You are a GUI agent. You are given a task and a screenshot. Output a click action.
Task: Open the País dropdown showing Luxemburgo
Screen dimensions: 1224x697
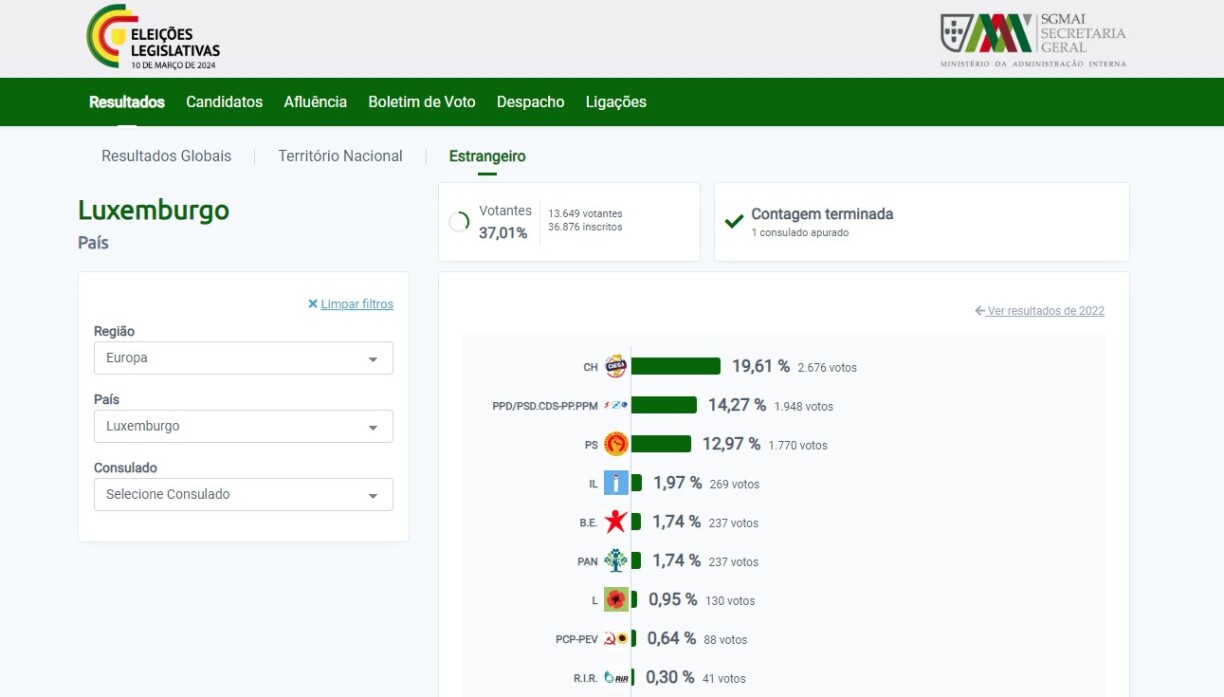pos(243,426)
